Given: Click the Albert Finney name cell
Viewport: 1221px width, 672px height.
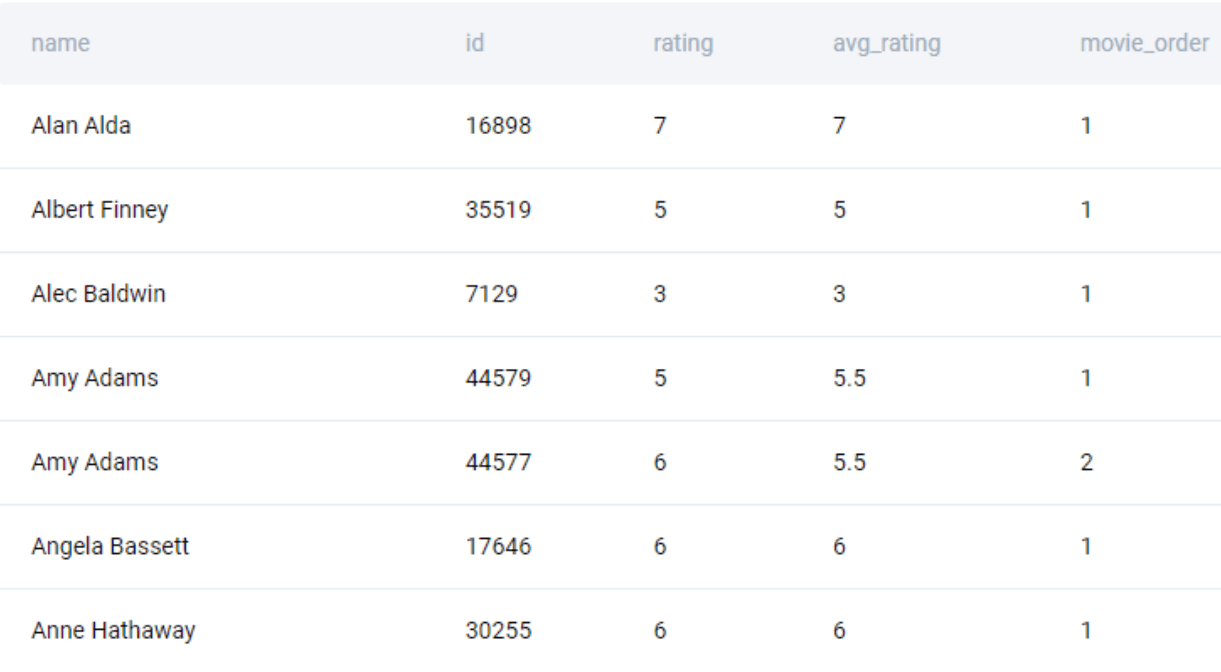Looking at the screenshot, I should [x=100, y=210].
